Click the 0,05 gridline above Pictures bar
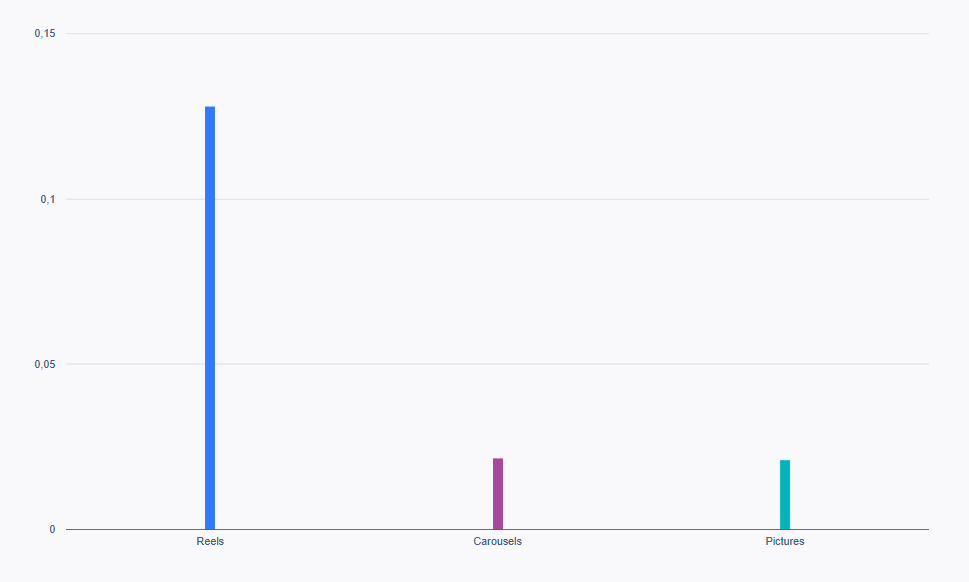 pyautogui.click(x=785, y=364)
